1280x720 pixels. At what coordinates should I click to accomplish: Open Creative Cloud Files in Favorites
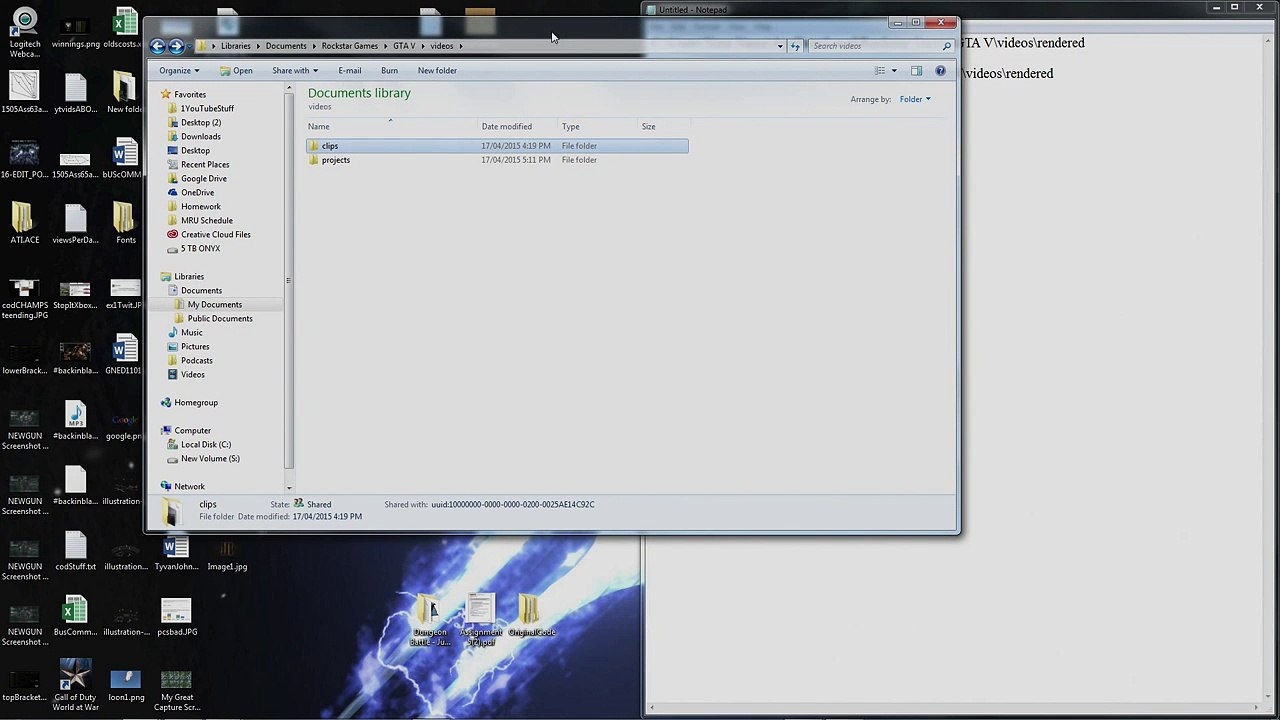(215, 234)
